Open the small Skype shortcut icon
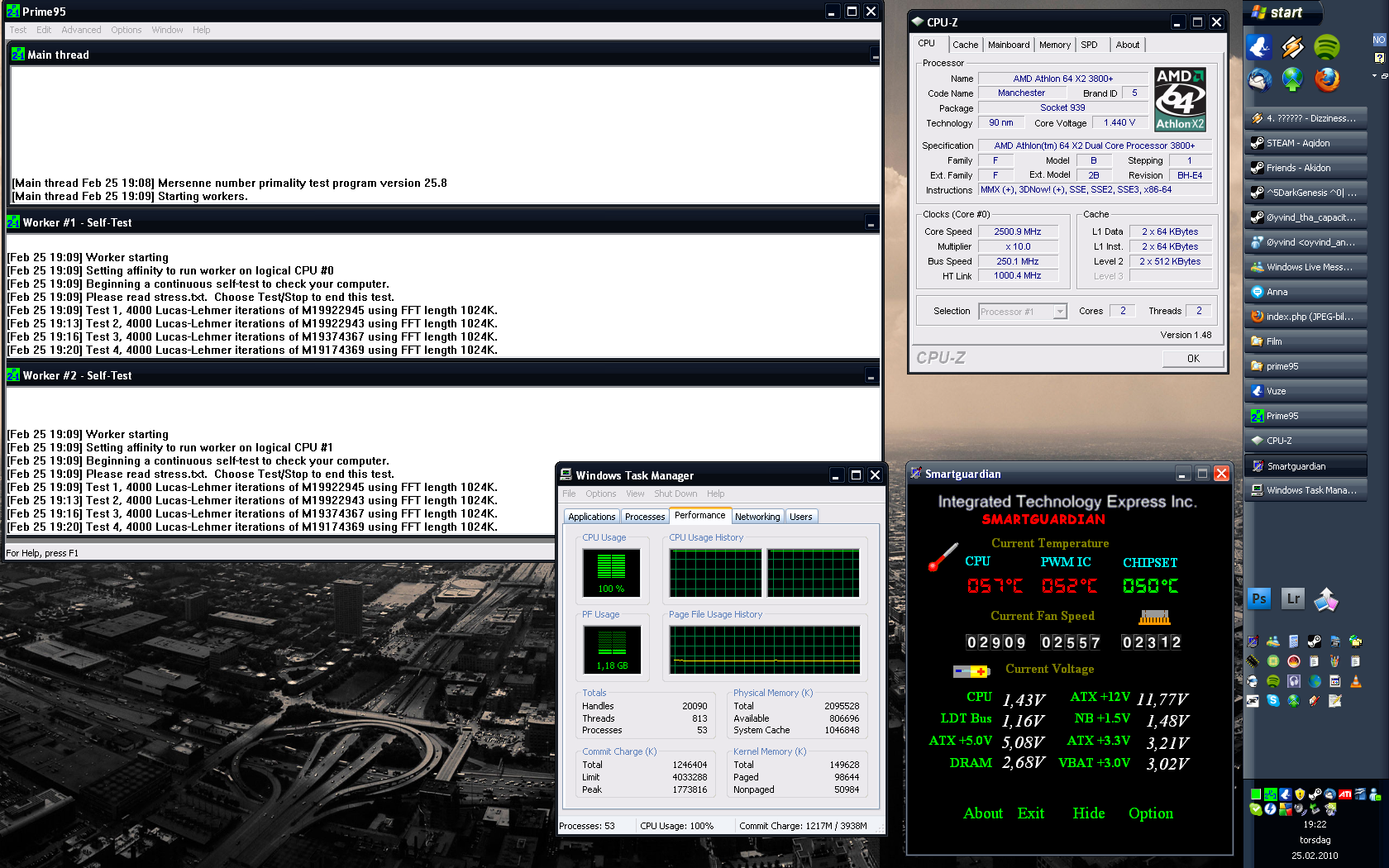Screen dimensions: 1389x868 1273,701
